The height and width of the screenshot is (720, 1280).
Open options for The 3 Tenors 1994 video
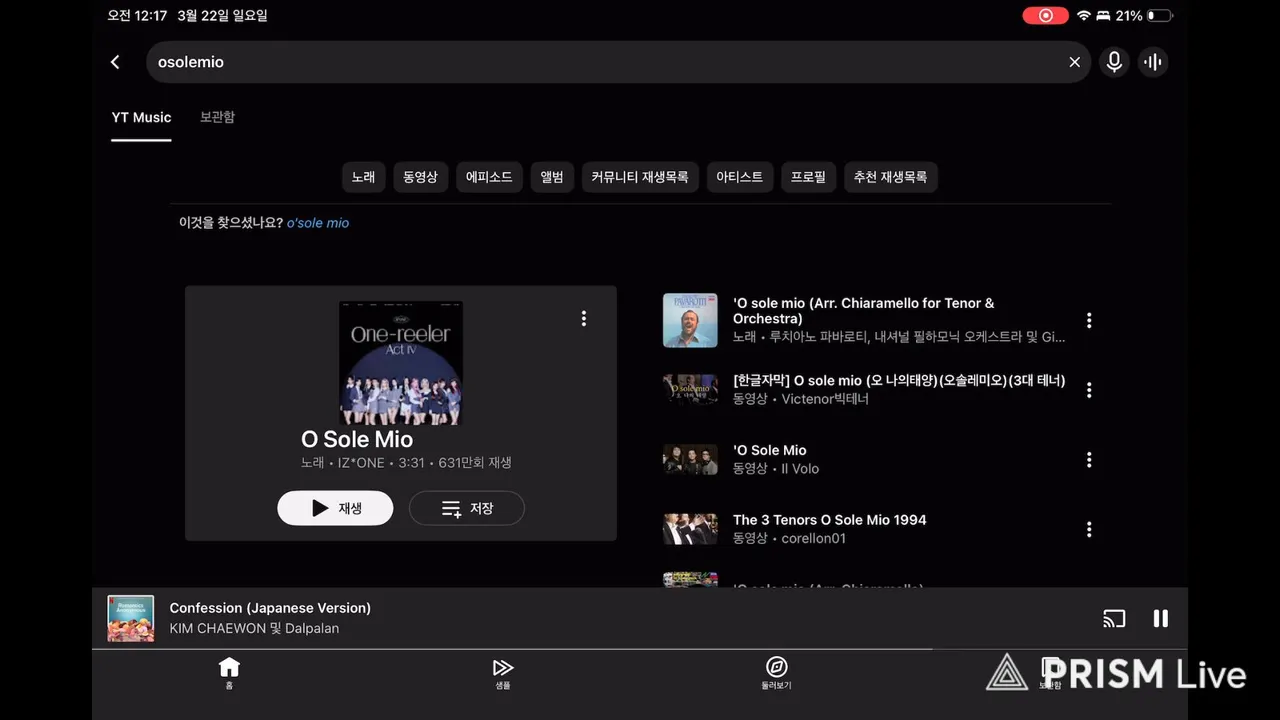[1089, 529]
